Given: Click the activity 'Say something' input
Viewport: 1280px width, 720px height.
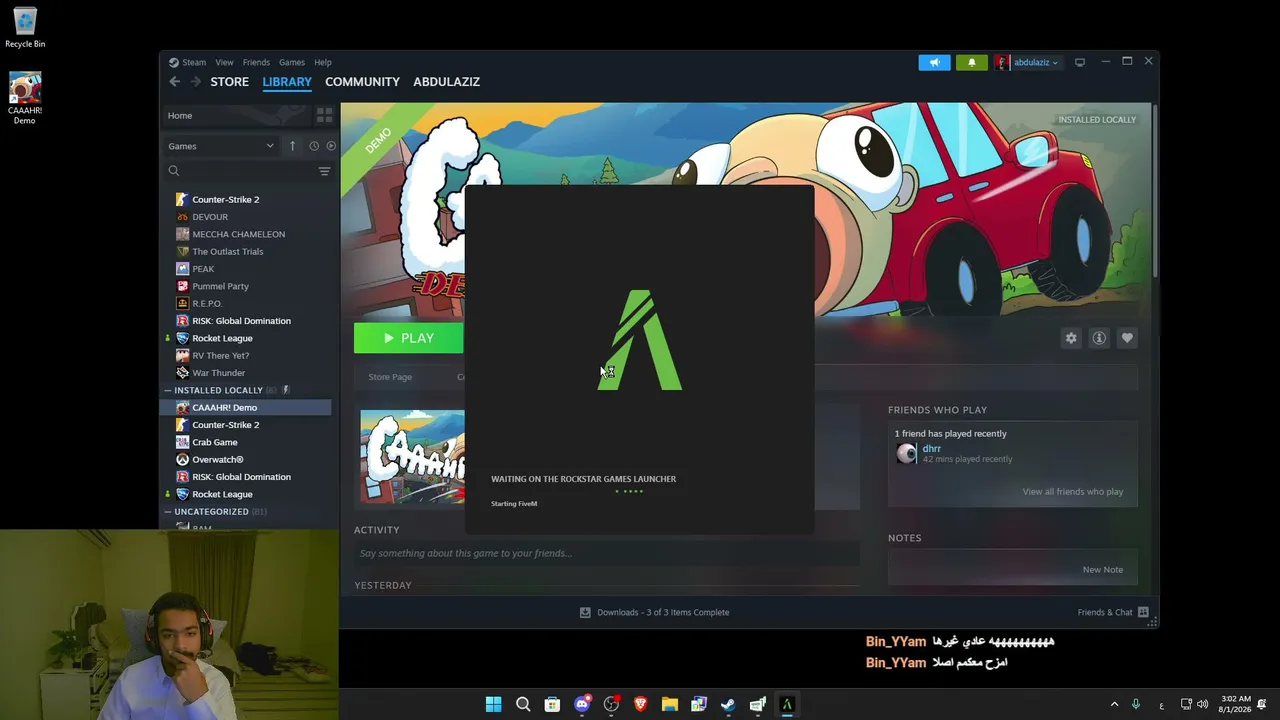Looking at the screenshot, I should point(606,553).
